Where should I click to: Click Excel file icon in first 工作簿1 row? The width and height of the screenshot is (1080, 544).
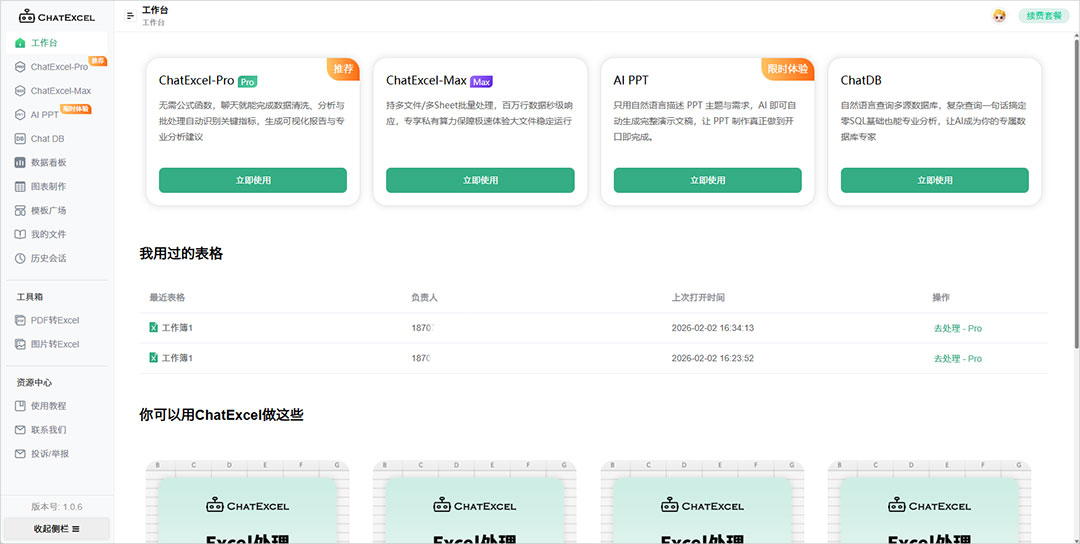pyautogui.click(x=154, y=328)
